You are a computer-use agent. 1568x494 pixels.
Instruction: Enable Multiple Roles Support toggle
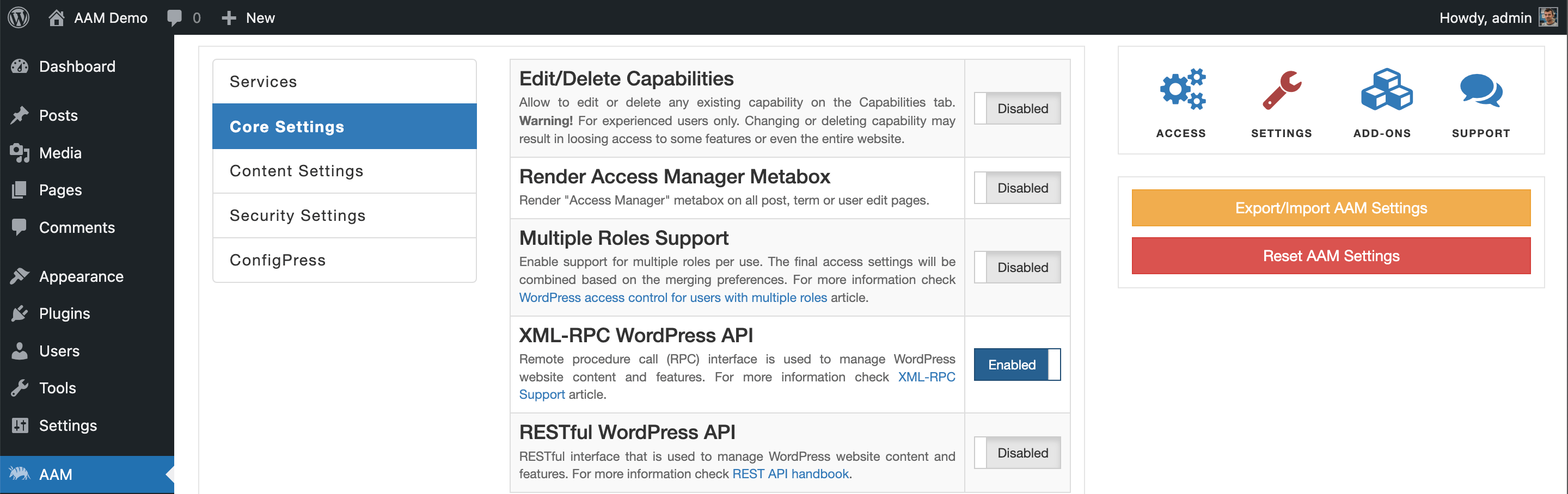pyautogui.click(x=1017, y=267)
